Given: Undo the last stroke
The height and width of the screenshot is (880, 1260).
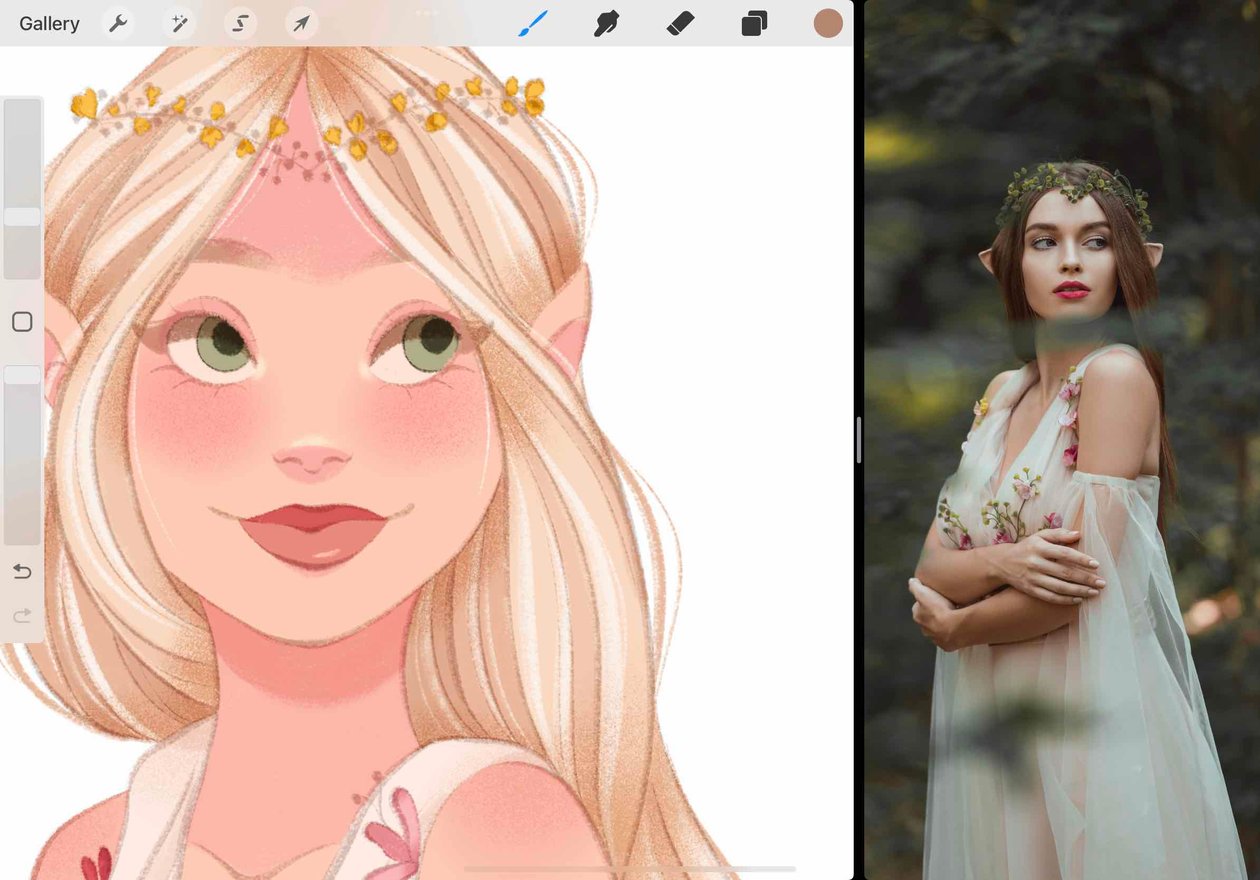Looking at the screenshot, I should click(x=22, y=572).
